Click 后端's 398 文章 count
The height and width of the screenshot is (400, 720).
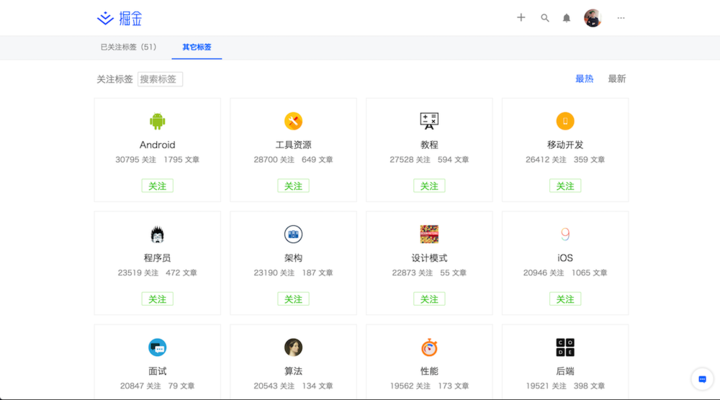point(589,386)
